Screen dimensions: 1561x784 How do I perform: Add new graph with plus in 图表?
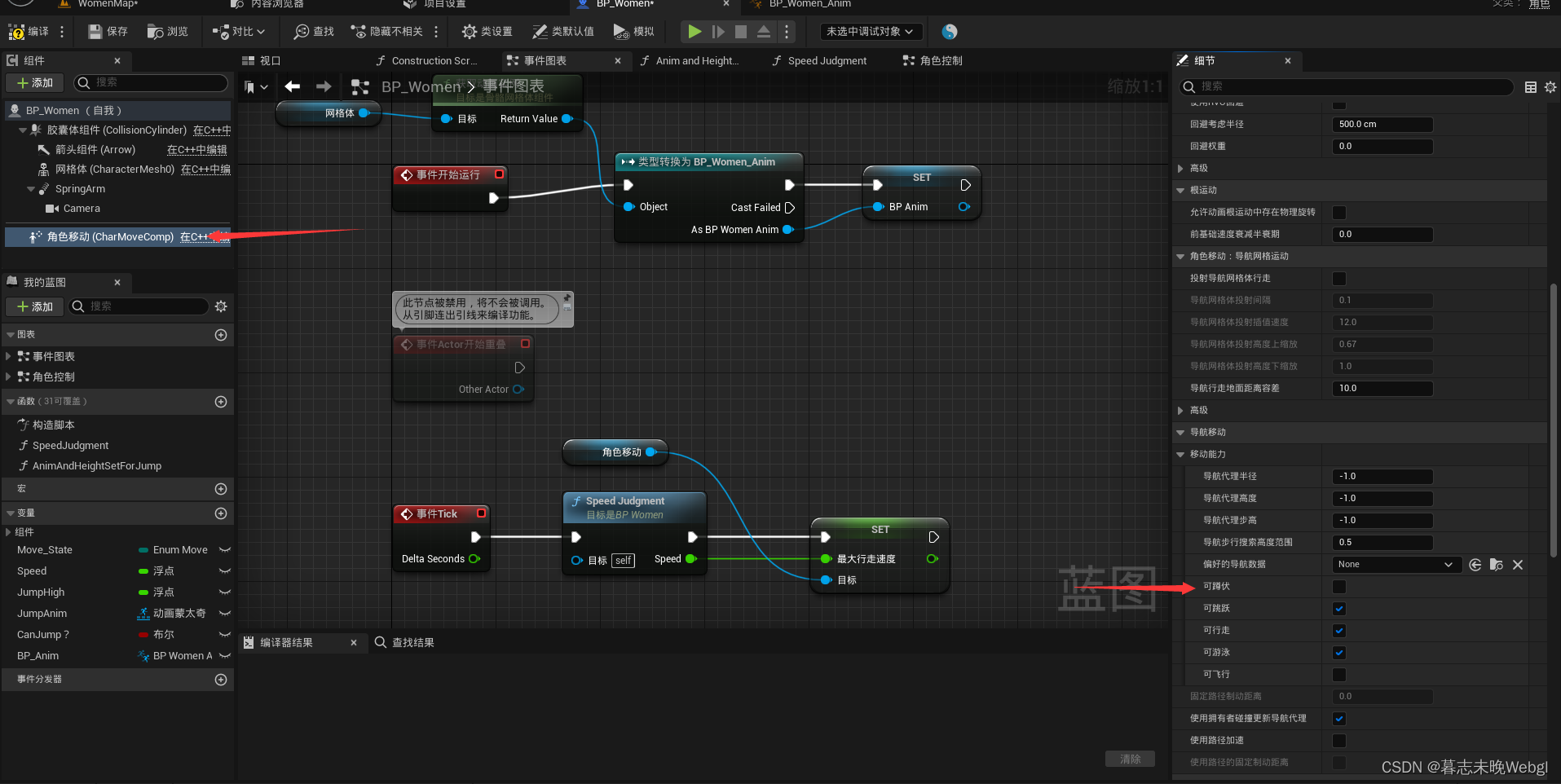[221, 335]
